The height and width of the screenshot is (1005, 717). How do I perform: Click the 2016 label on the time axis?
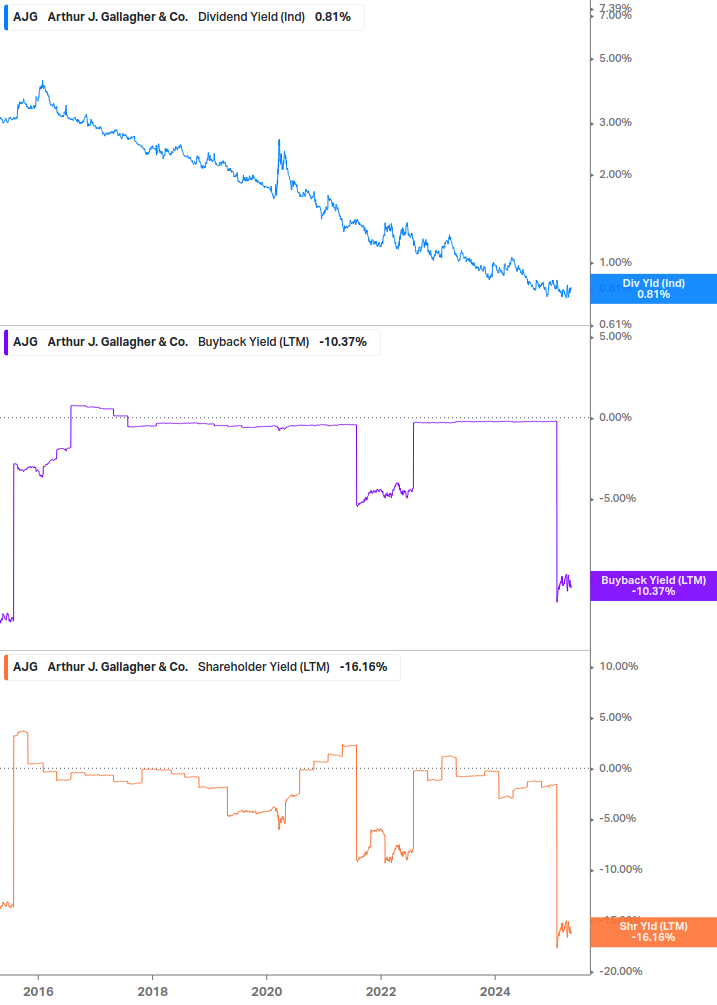pos(38,992)
